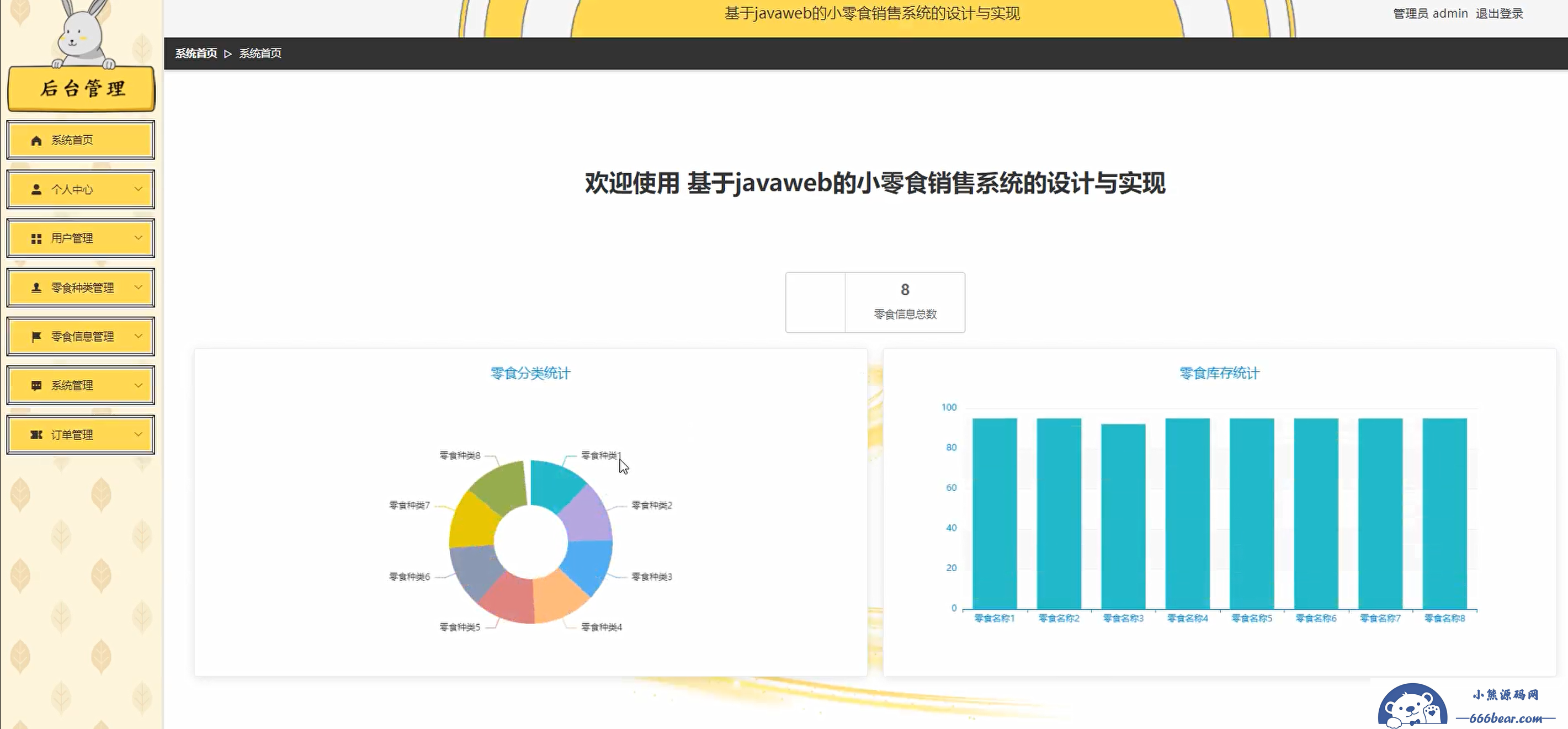Click the 零食种类1 pie label

601,455
